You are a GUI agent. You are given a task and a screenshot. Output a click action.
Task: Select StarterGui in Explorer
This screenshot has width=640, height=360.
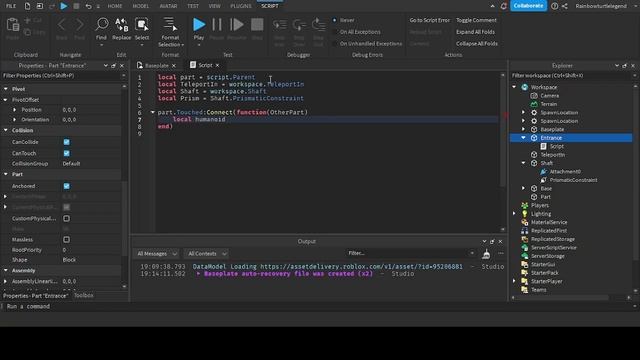543,264
